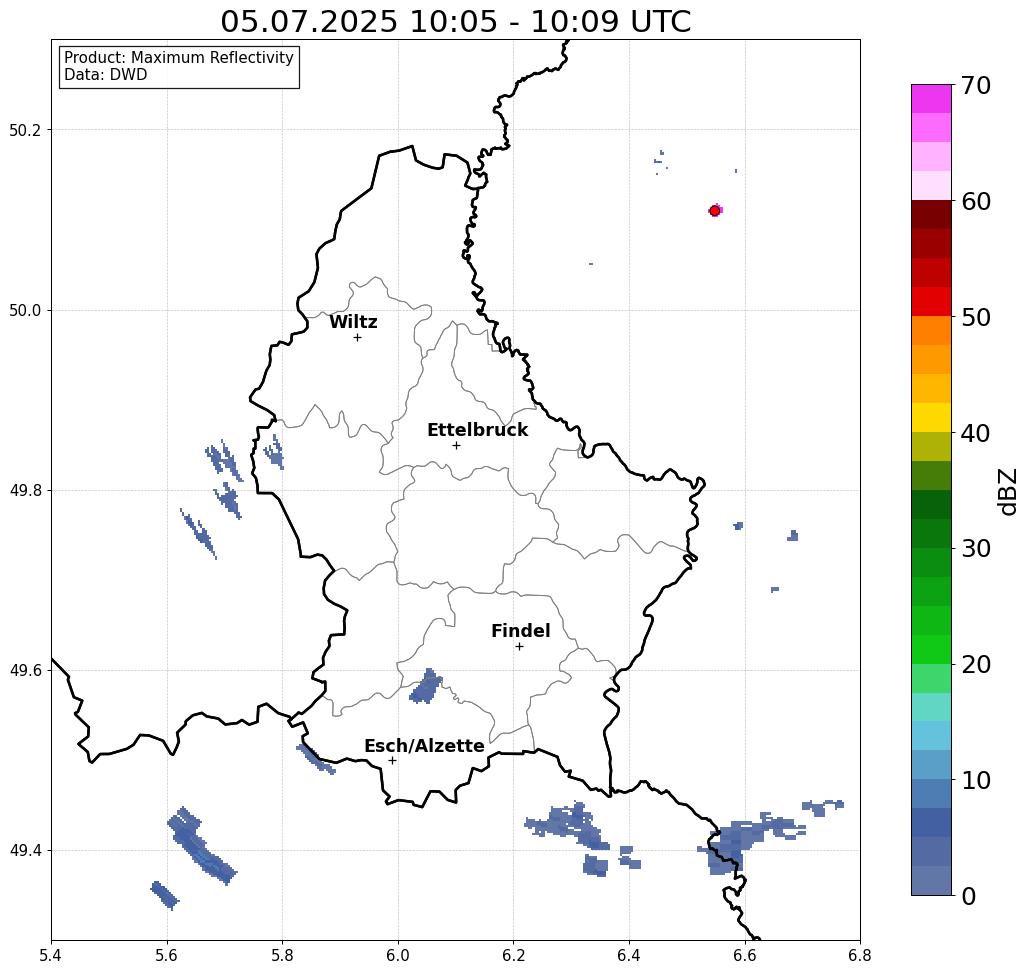
Task: Click the magenta top colorbar segment
Action: (931, 99)
